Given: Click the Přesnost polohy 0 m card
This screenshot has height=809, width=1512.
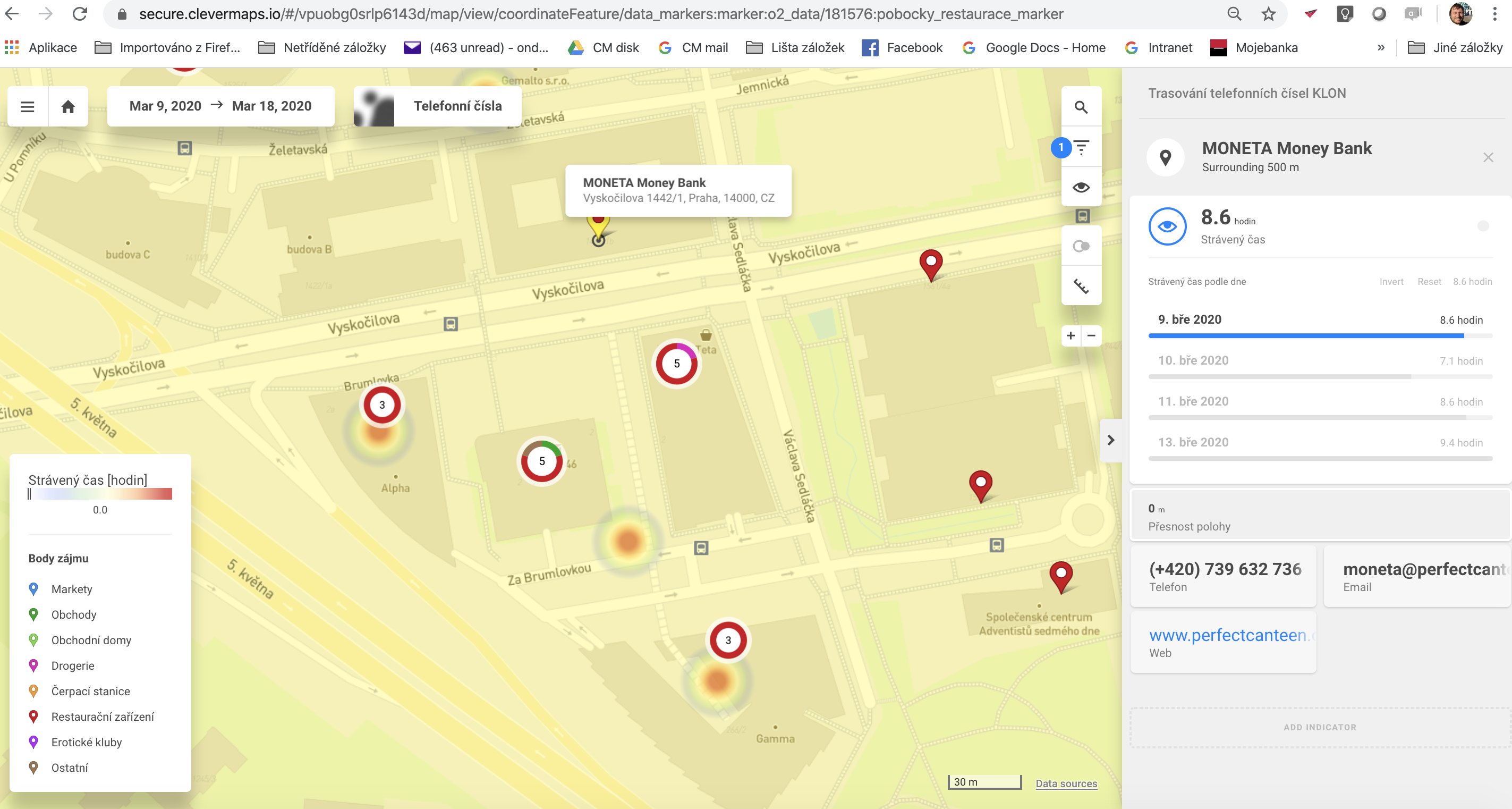Looking at the screenshot, I should tap(1320, 516).
